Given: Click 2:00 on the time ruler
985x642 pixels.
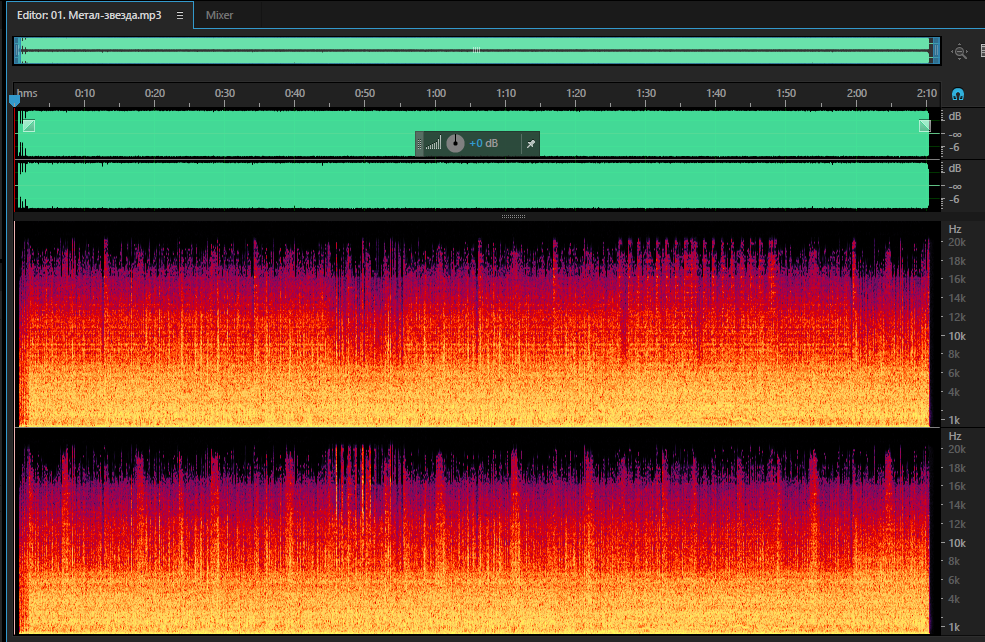Looking at the screenshot, I should [857, 94].
